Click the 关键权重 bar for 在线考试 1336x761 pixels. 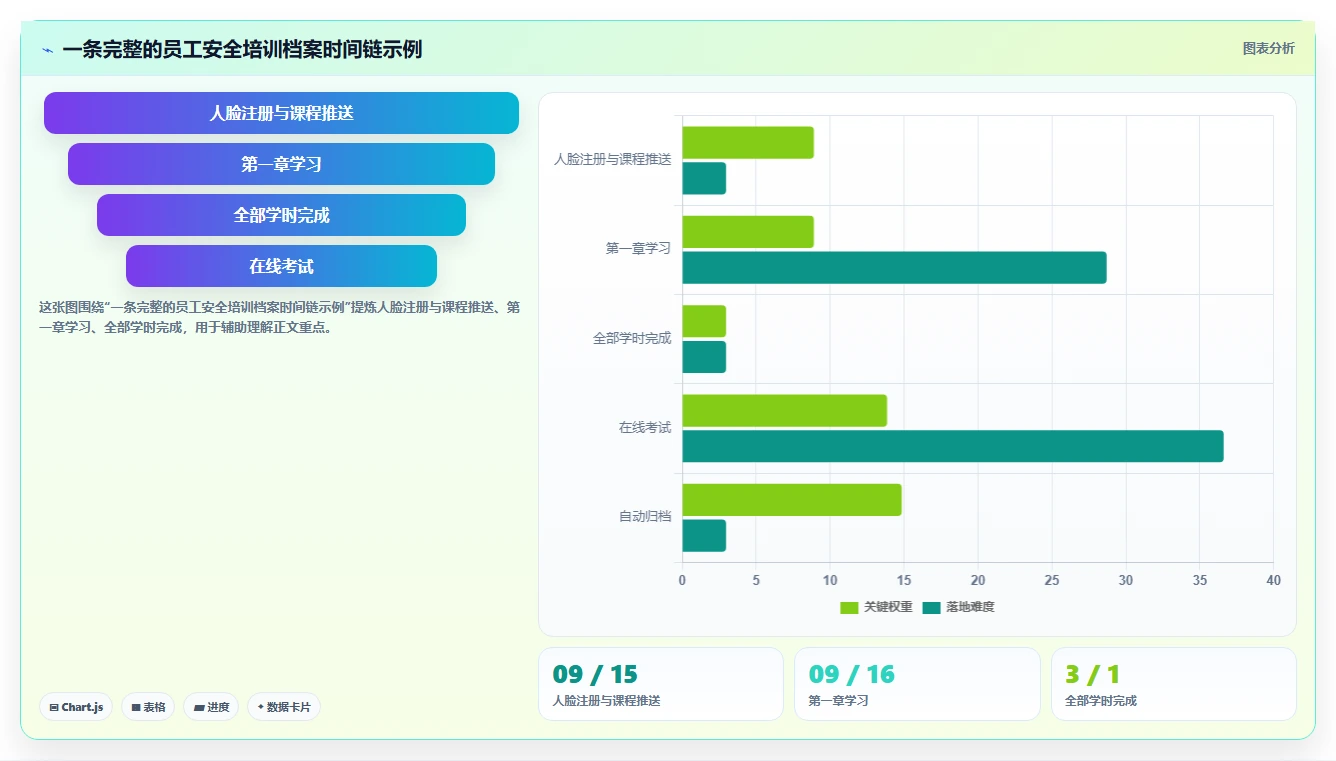click(785, 411)
